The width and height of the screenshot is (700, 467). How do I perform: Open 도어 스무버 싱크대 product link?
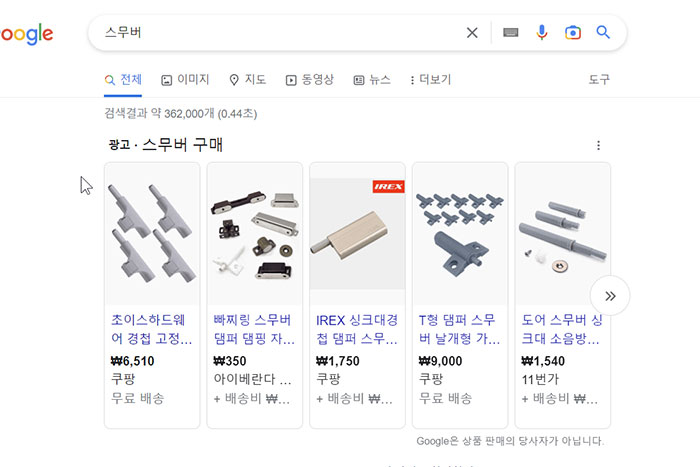(562, 329)
